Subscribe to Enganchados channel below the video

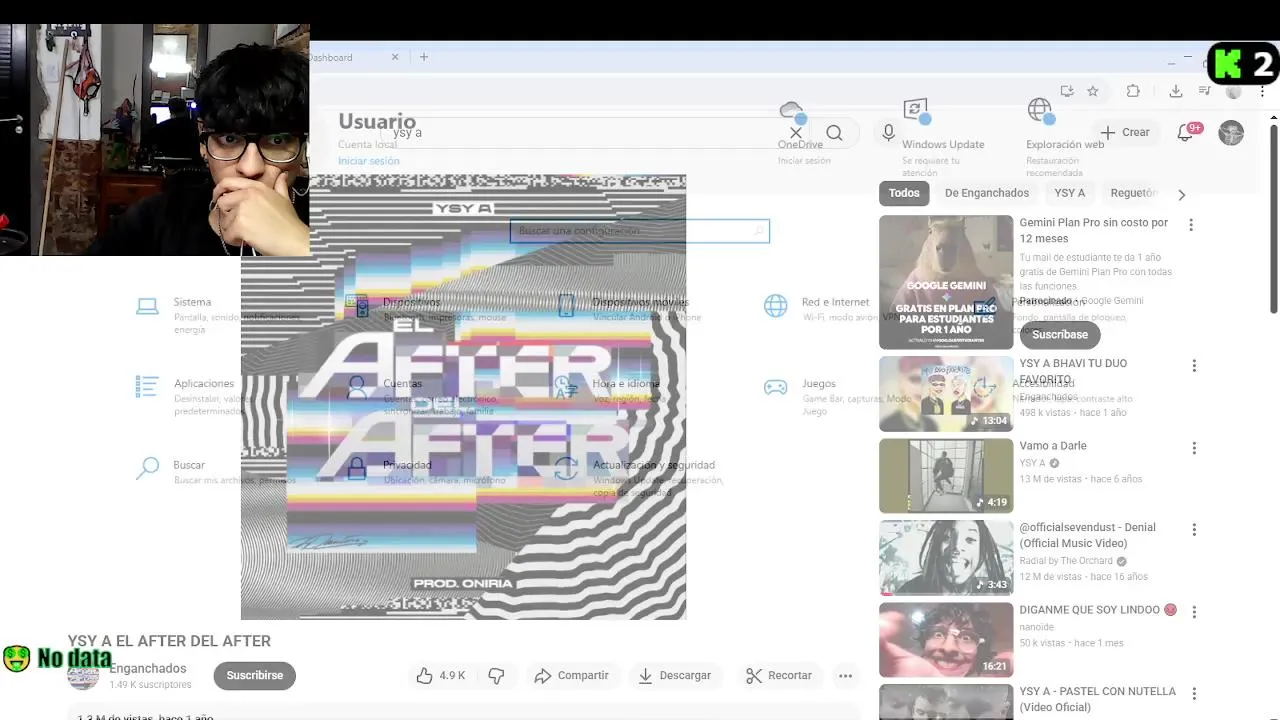click(254, 676)
